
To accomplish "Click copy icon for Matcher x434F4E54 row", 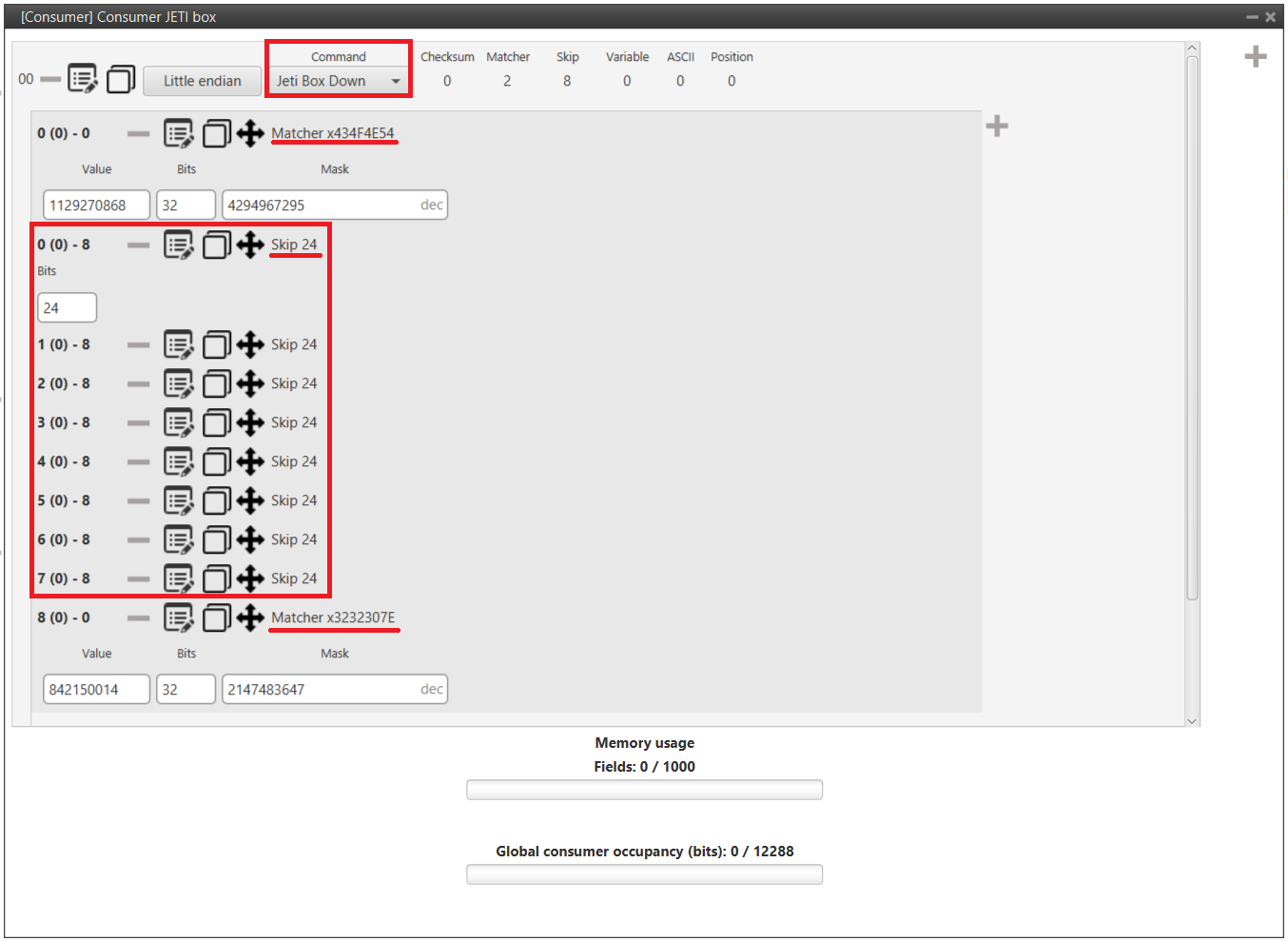I will pos(216,134).
